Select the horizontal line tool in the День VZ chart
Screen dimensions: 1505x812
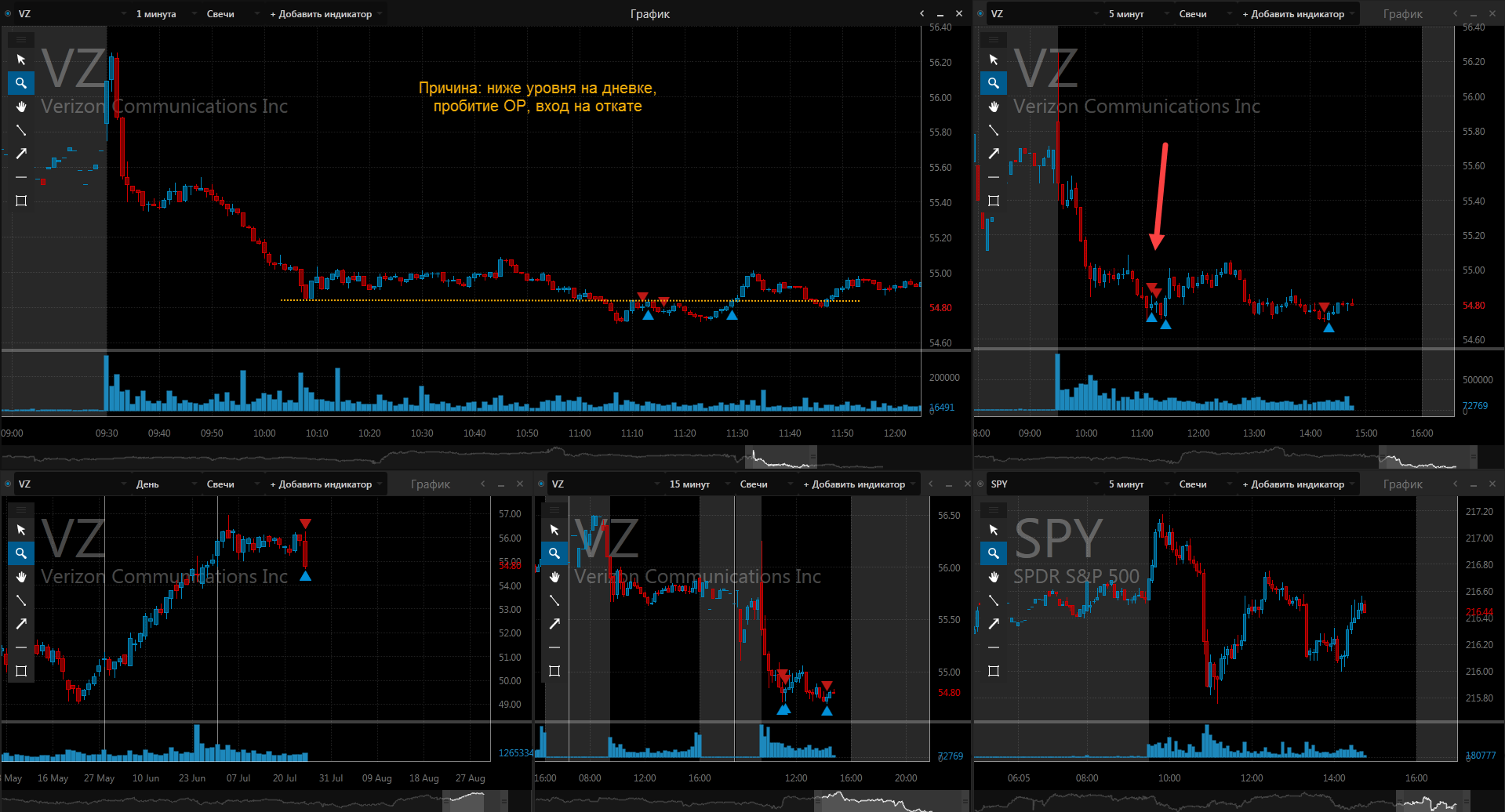21,647
